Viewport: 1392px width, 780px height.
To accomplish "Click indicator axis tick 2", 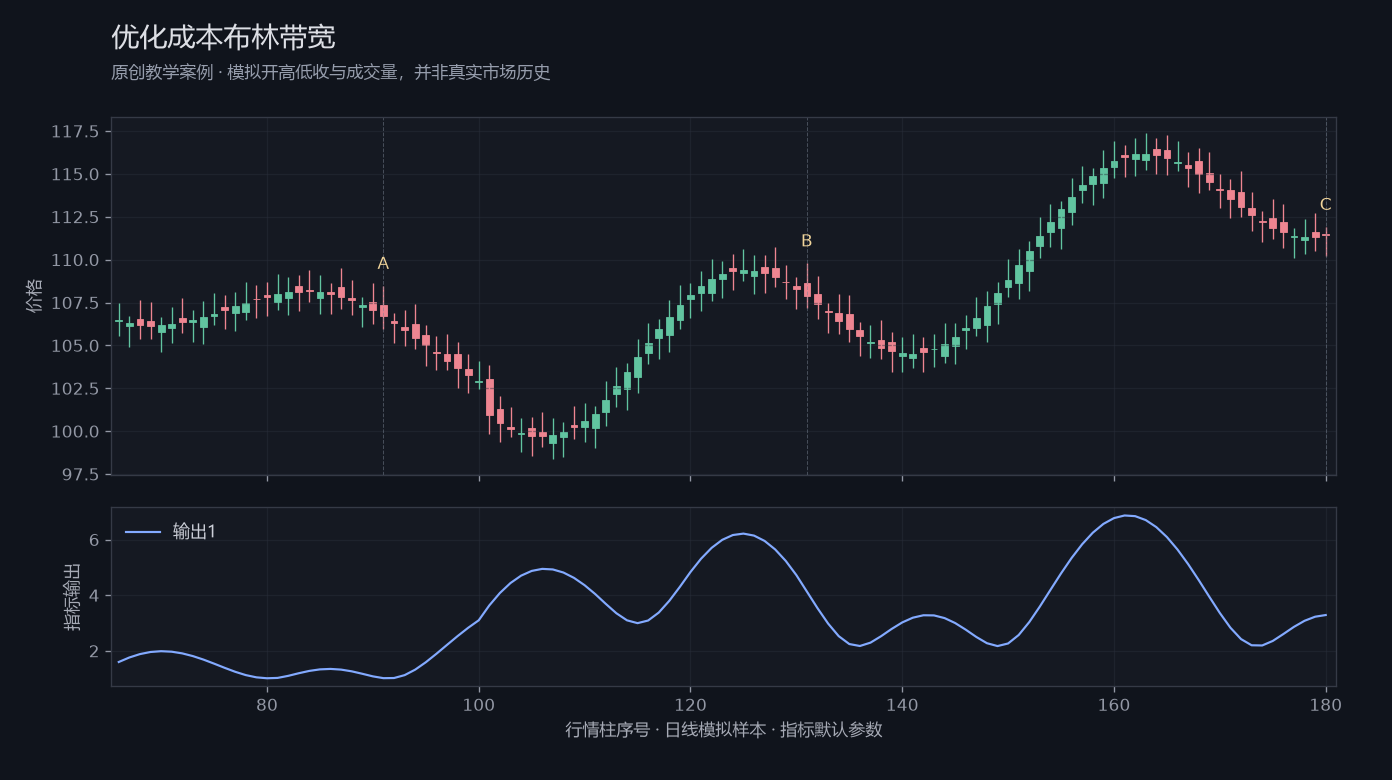I will 94,652.
